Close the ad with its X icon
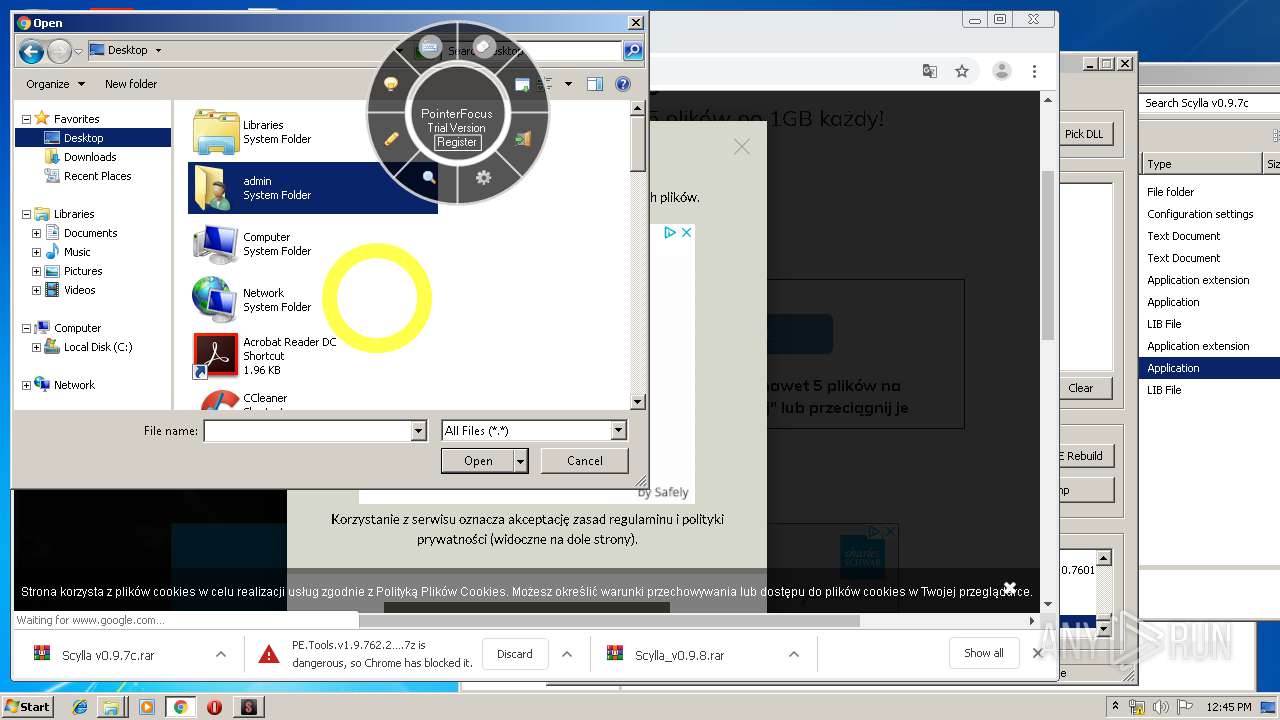This screenshot has height=720, width=1280. point(687,232)
